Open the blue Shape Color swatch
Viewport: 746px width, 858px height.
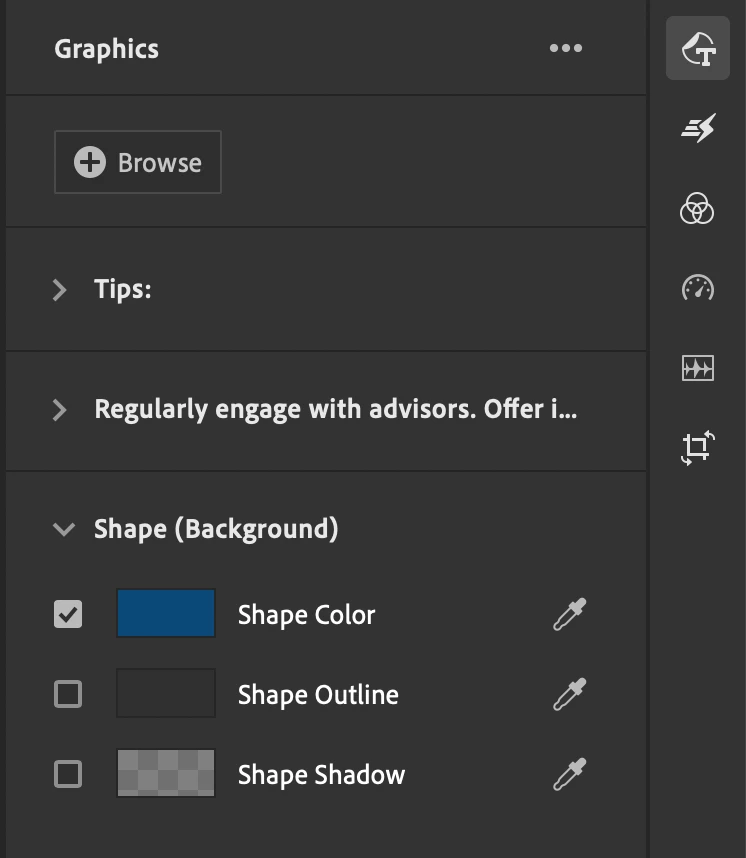tap(166, 613)
